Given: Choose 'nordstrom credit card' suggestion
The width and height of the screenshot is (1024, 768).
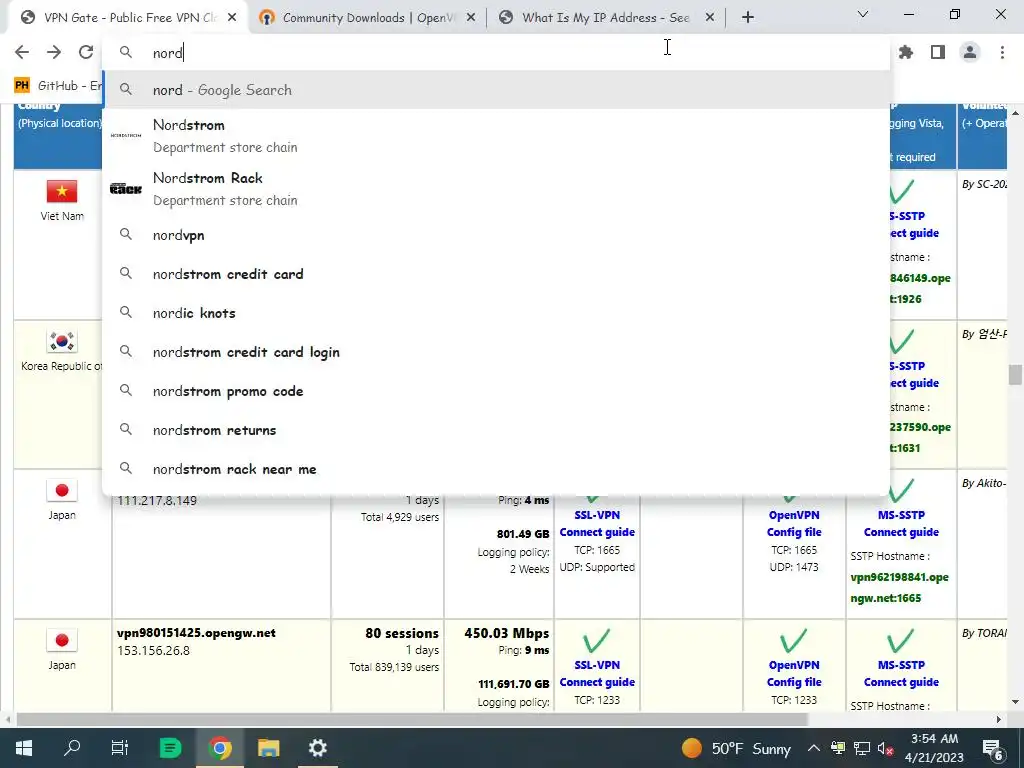Looking at the screenshot, I should [496, 274].
